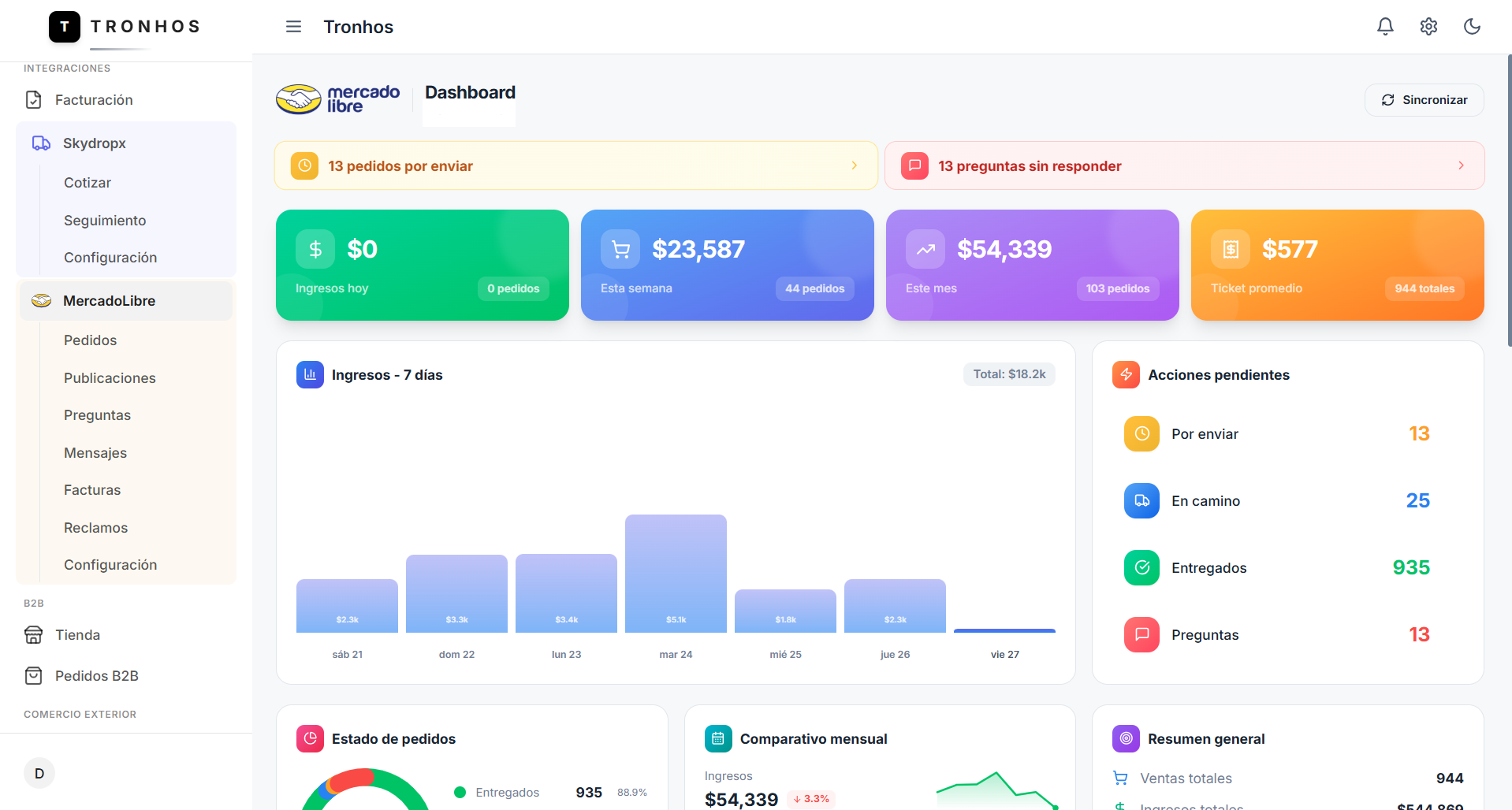Screen dimensions: 1512x810
Task: Click lightning icon of Acciones pendientes
Action: point(1126,375)
